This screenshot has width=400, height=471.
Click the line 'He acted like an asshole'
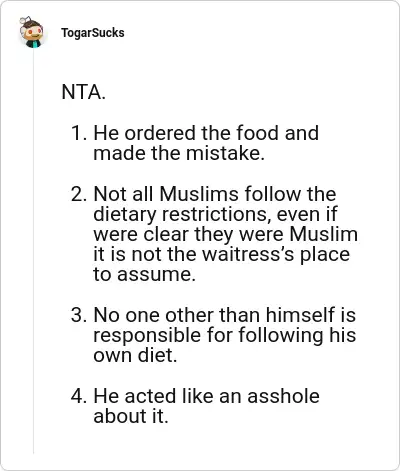[x=206, y=396]
